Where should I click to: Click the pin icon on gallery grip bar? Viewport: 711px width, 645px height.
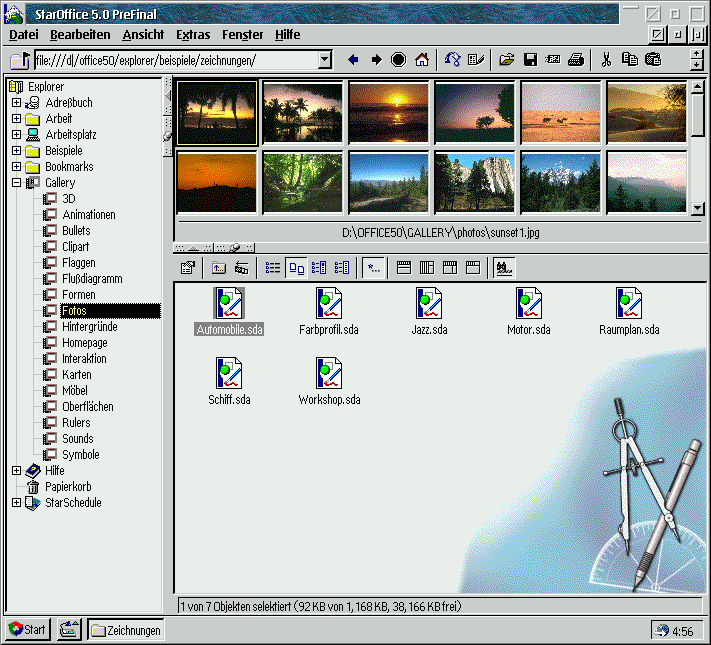pyautogui.click(x=234, y=248)
